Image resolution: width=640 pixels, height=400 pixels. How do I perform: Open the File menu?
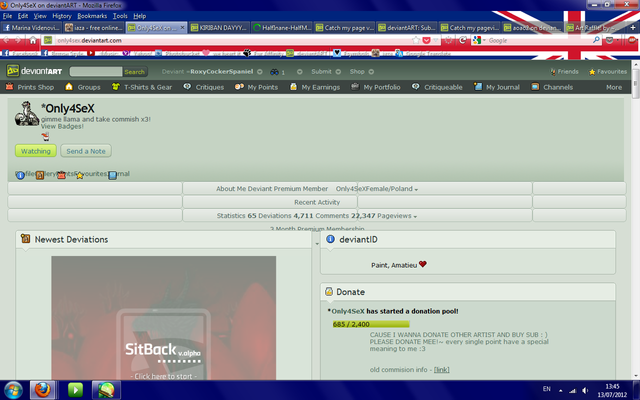point(7,16)
